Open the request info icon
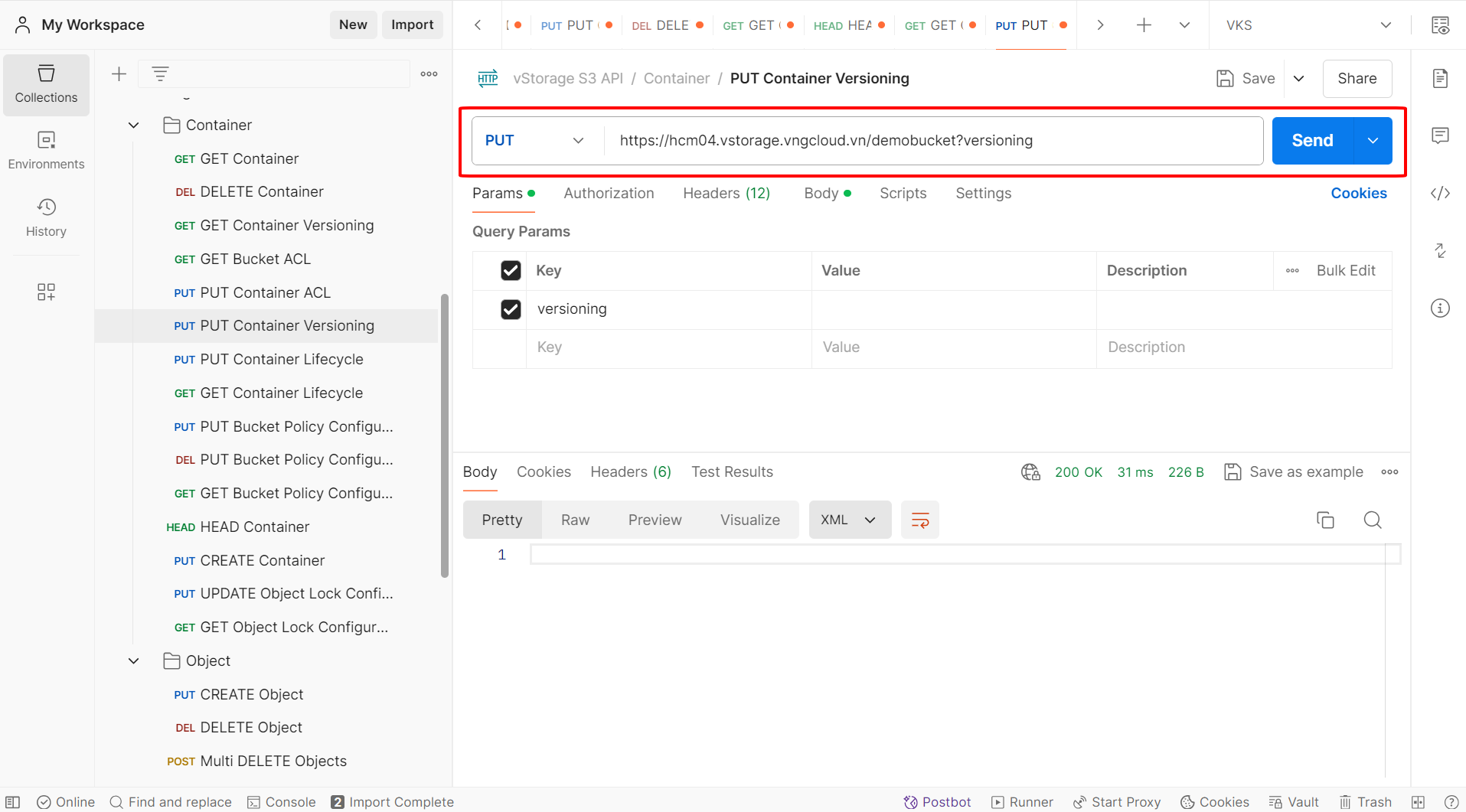The width and height of the screenshot is (1466, 812). pos(1440,308)
